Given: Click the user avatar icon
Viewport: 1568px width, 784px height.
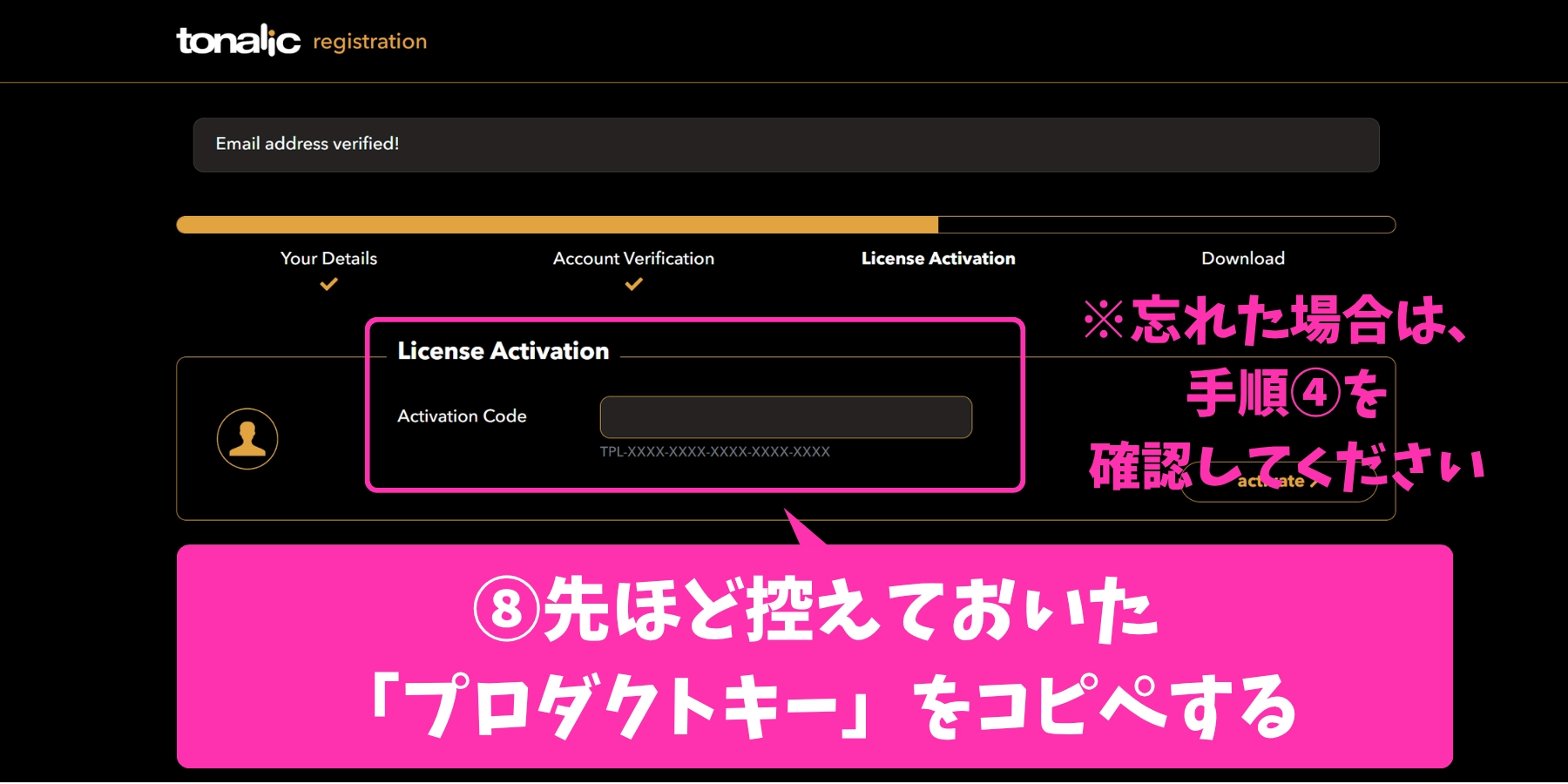Looking at the screenshot, I should (x=247, y=439).
